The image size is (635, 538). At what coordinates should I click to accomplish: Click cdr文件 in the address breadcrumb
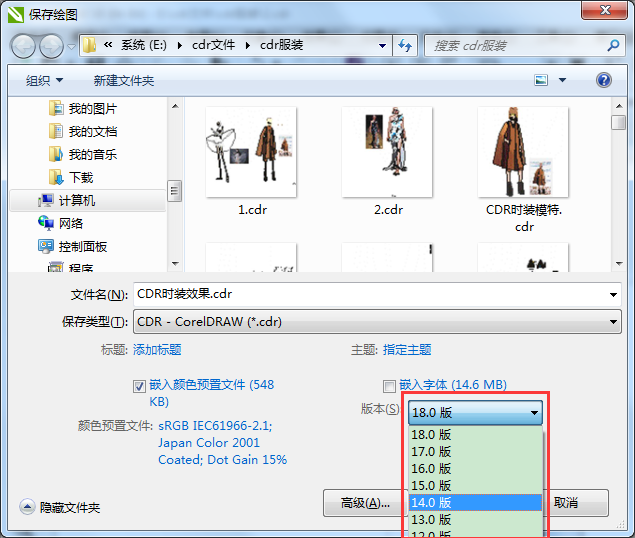[x=213, y=45]
